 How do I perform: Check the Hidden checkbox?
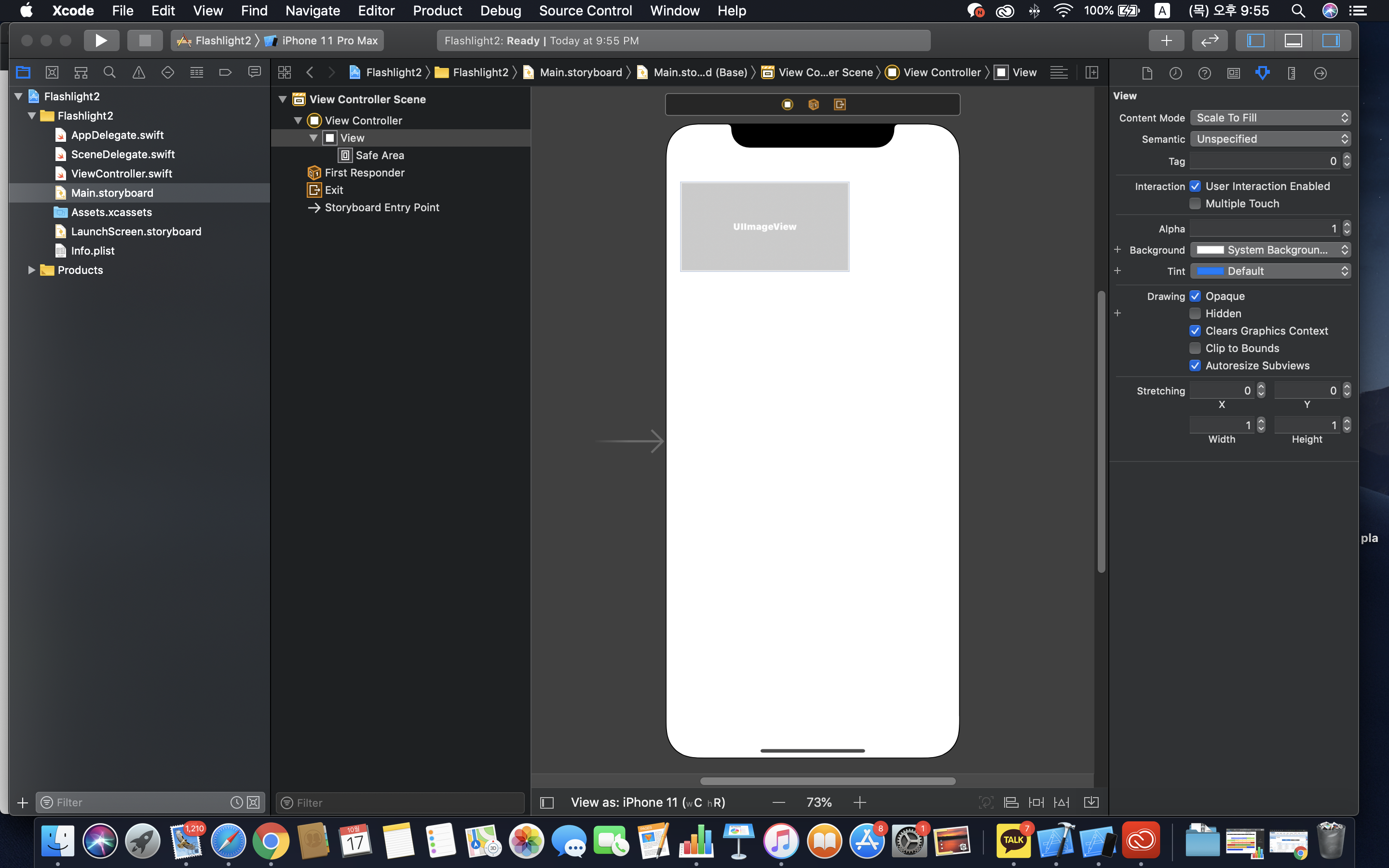(x=1195, y=313)
